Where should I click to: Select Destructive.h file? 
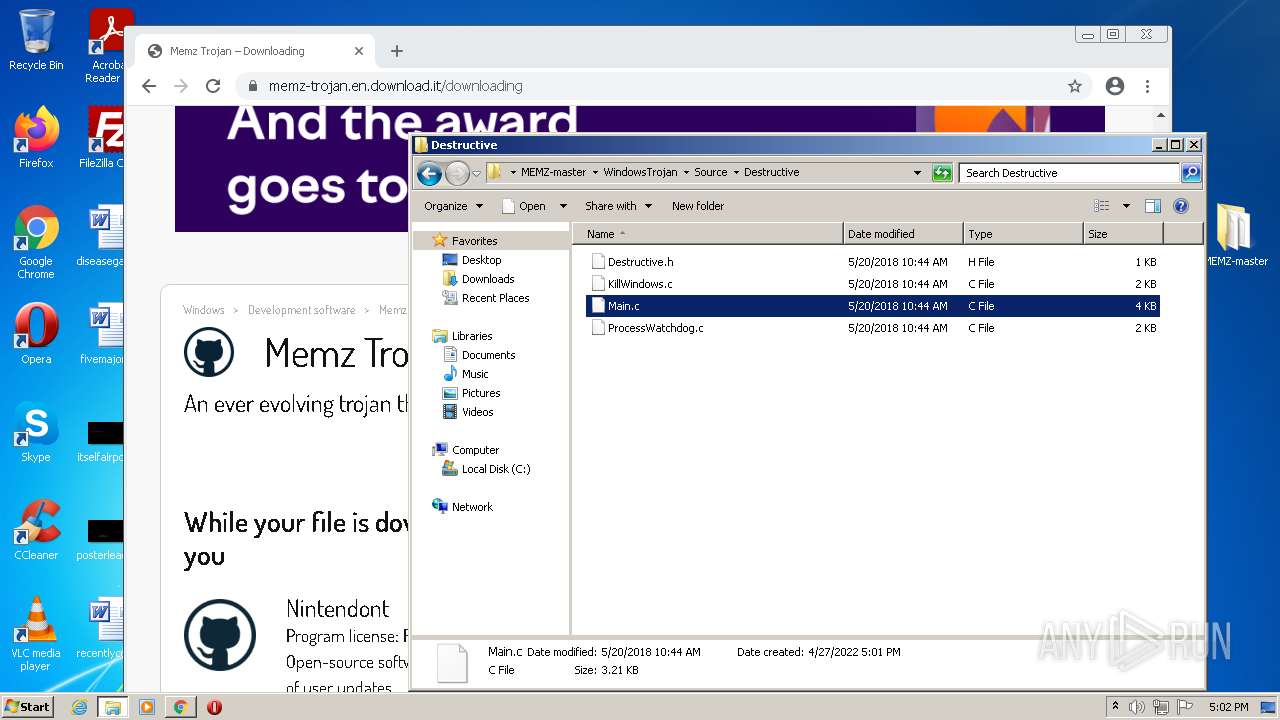872,262
